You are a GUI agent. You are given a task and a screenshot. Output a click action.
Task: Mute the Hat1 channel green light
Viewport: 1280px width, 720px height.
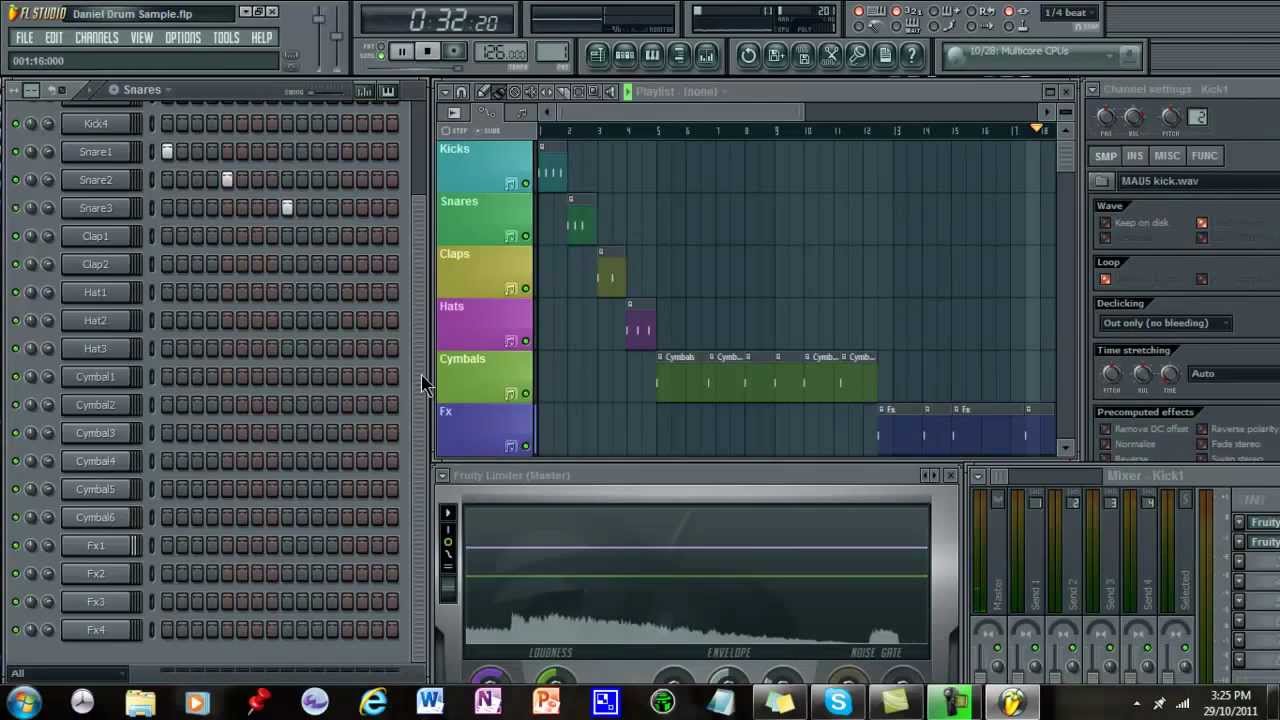point(15,292)
